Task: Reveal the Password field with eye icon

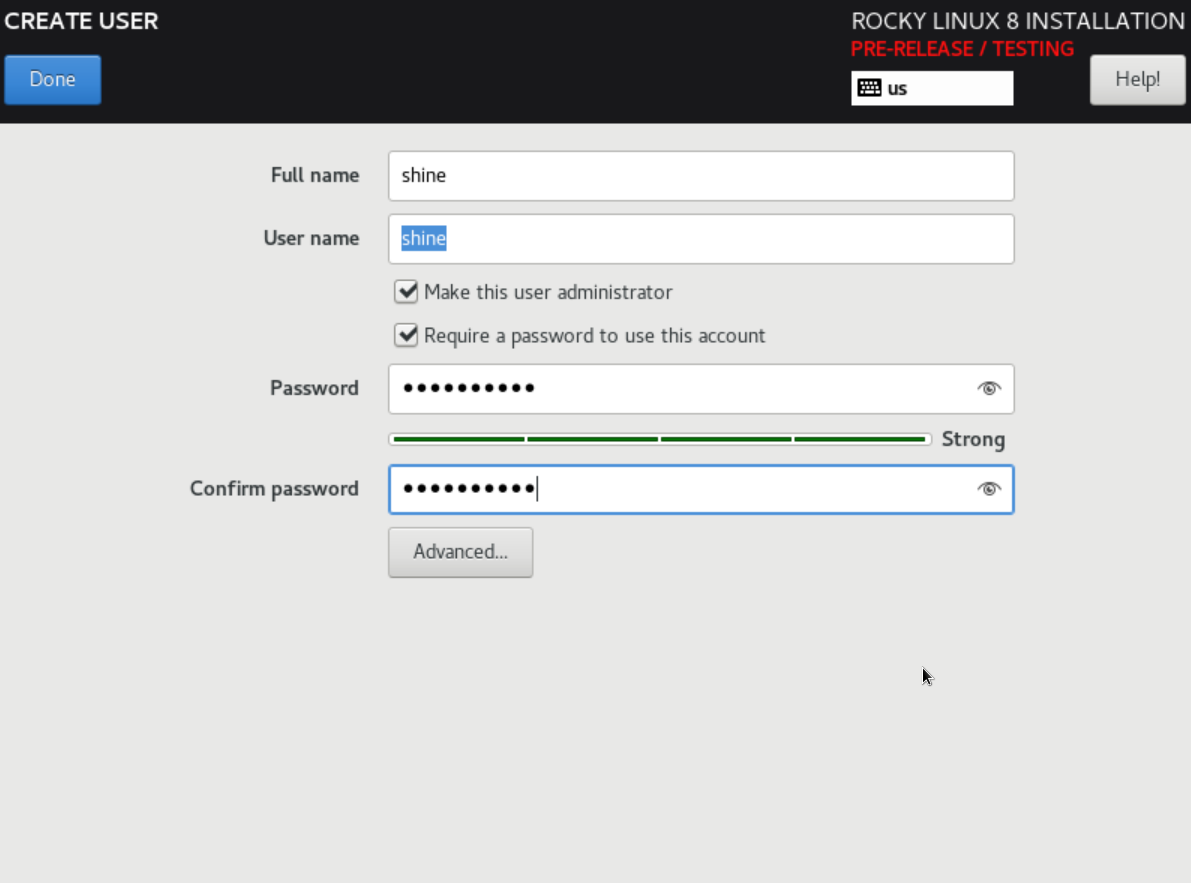Action: 988,389
